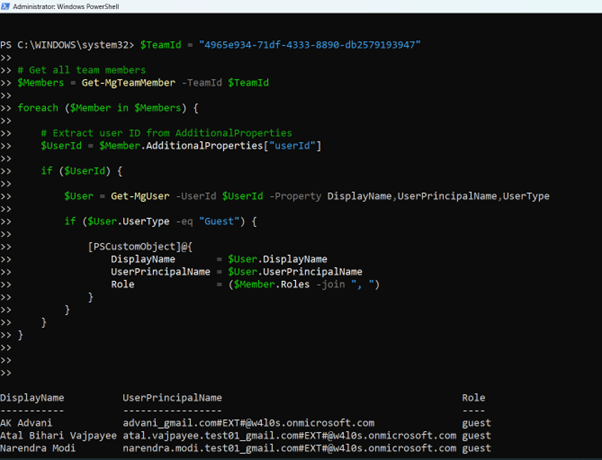Click the PowerShell icon in title bar
Viewport: 602px width, 460px height.
pyautogui.click(x=8, y=8)
